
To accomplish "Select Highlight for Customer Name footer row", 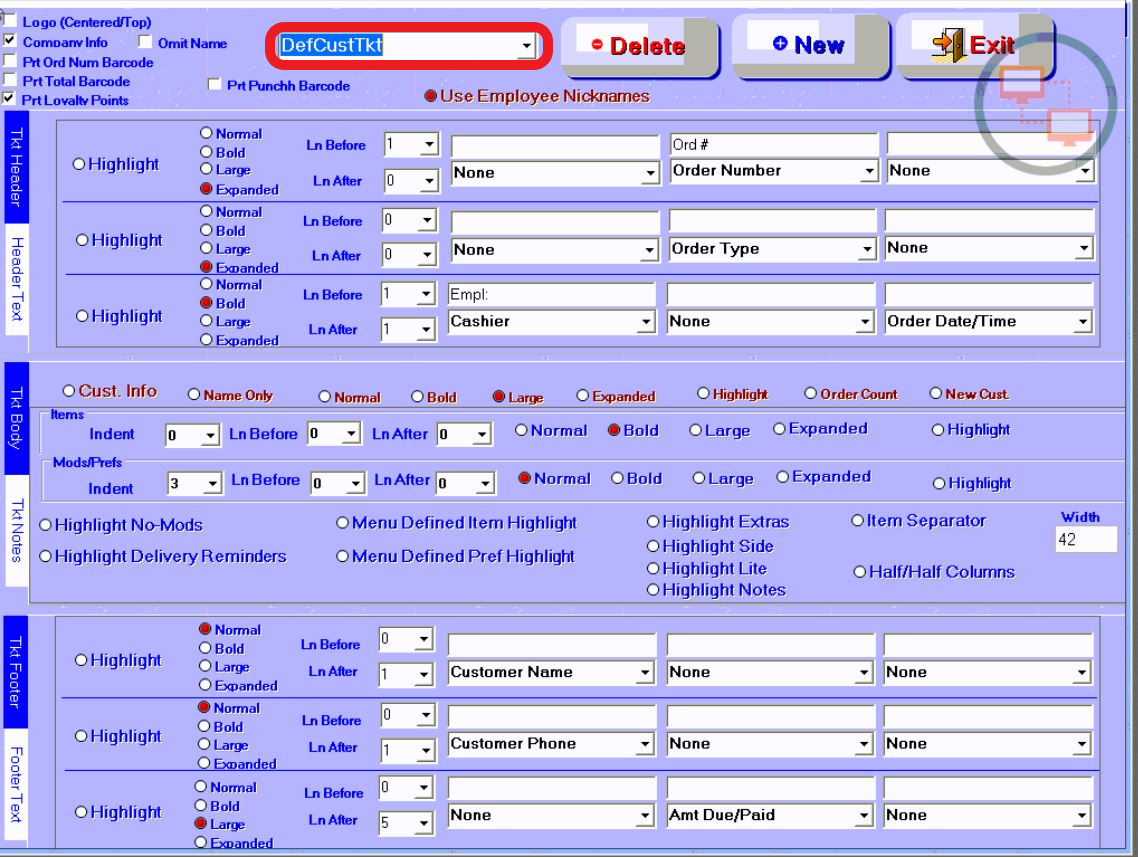I will point(81,661).
